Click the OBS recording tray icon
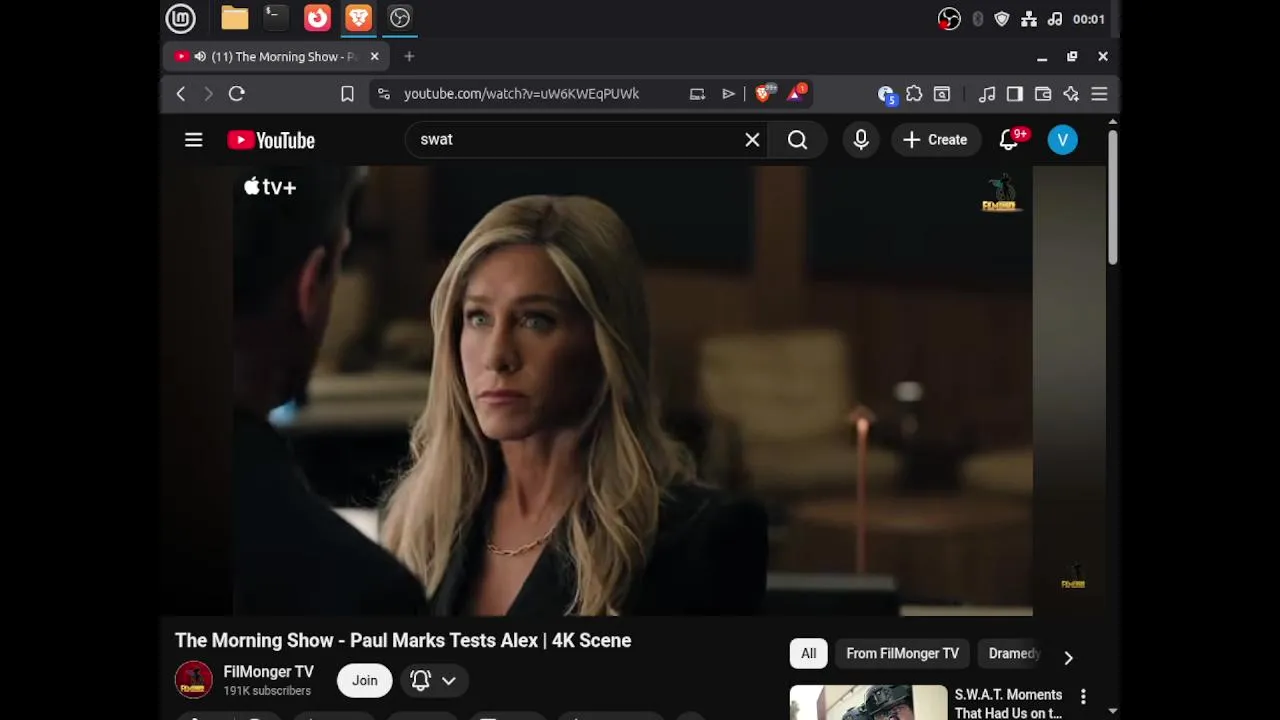 (x=949, y=19)
